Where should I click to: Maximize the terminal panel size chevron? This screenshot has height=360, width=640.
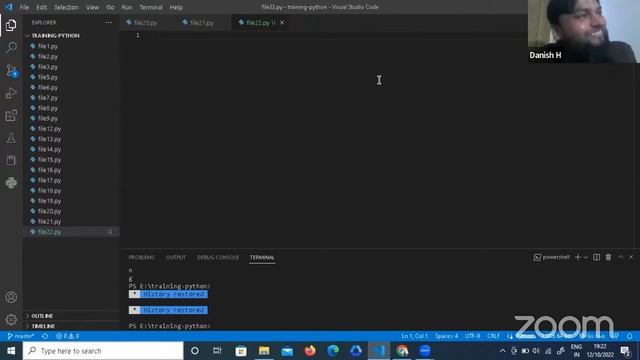click(x=620, y=257)
